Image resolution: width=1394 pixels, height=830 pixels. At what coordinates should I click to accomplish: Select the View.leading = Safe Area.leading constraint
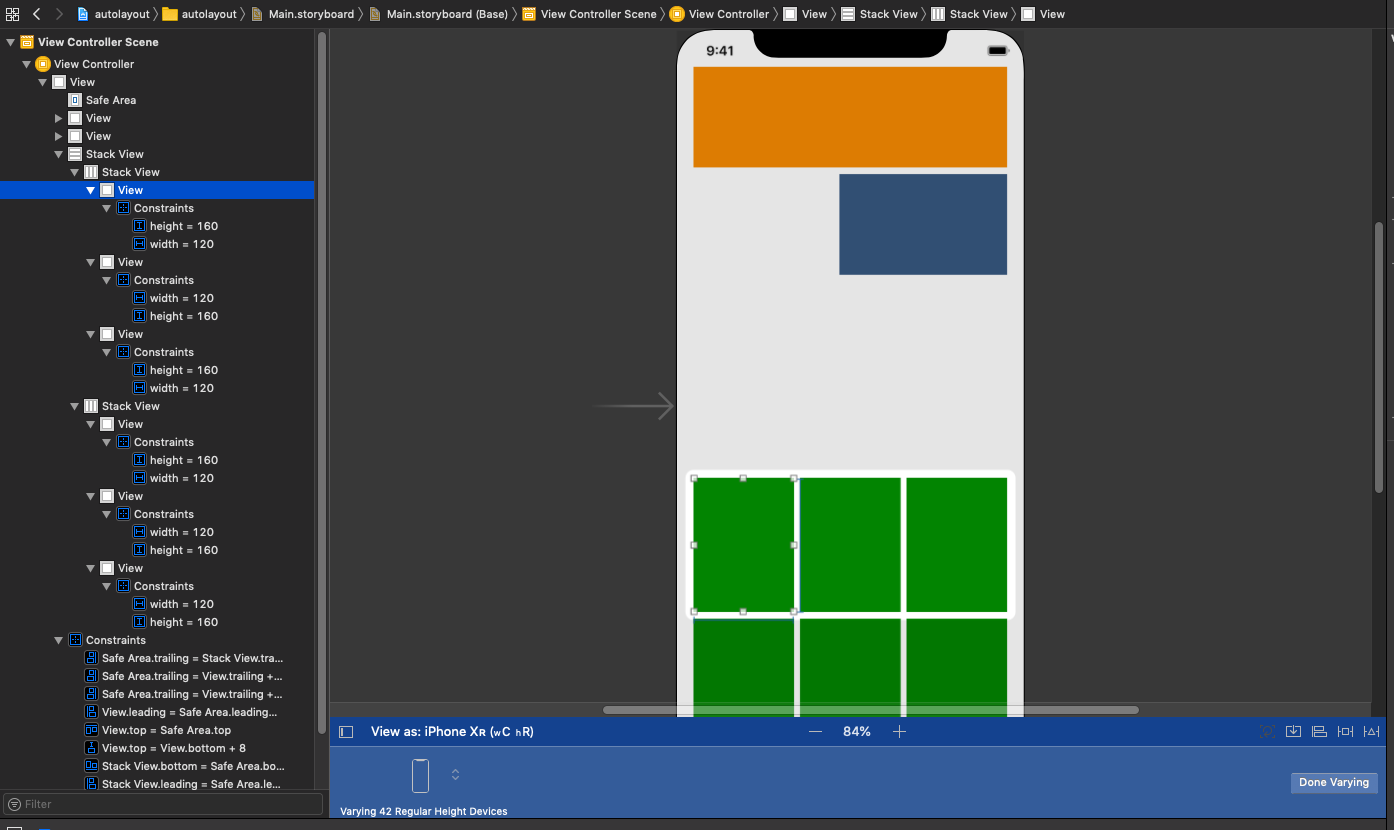pyautogui.click(x=181, y=712)
